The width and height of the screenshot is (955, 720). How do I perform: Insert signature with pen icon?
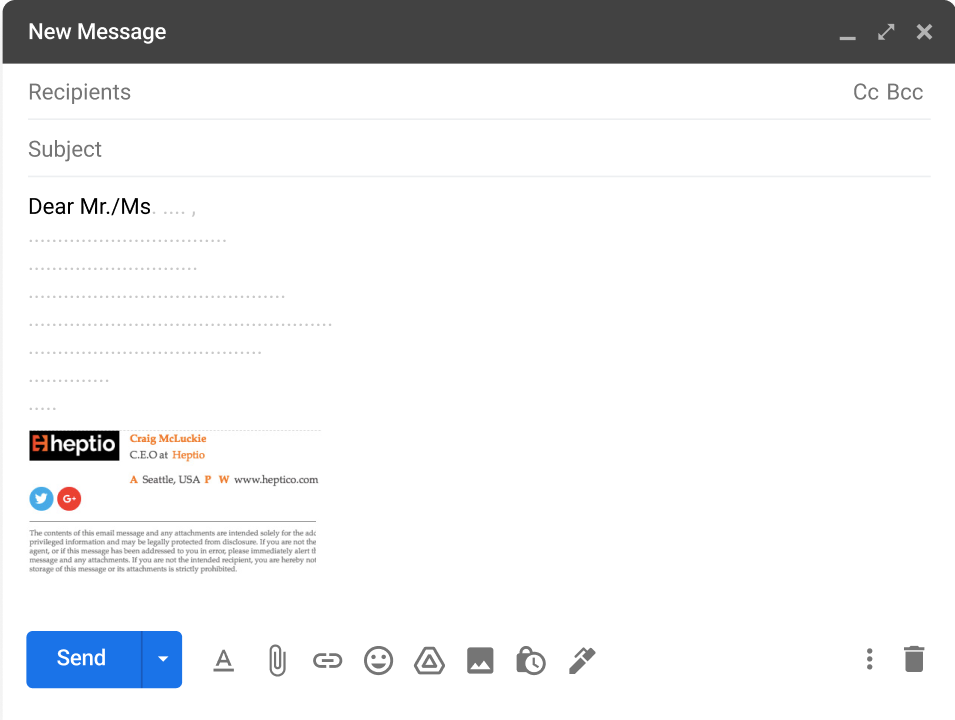point(582,660)
